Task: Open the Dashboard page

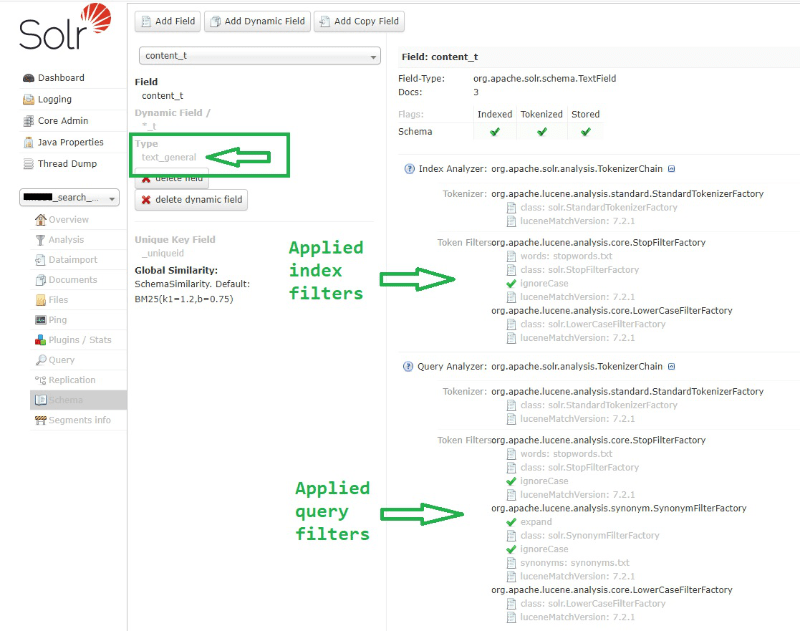Action: (61, 78)
